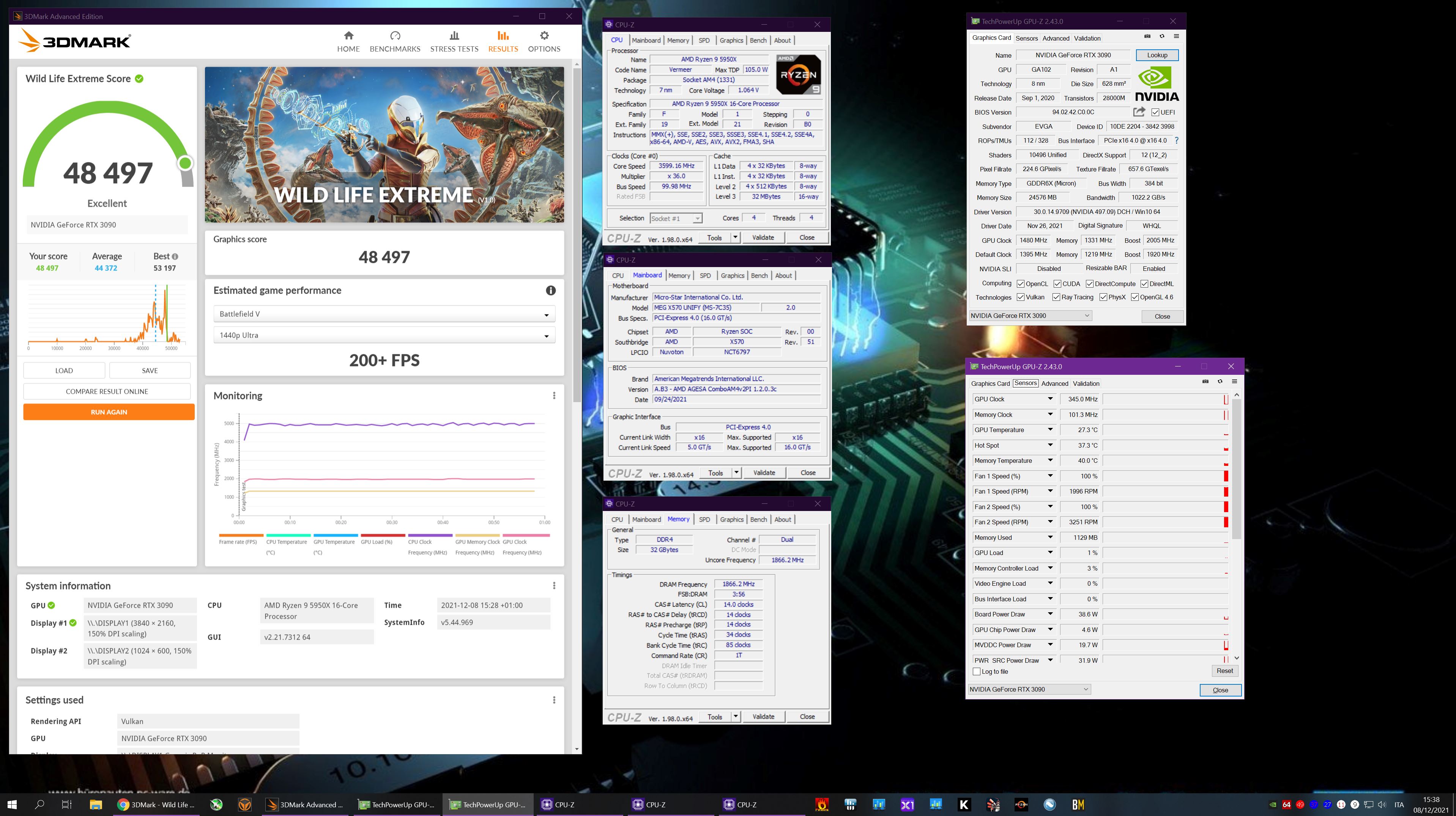
Task: Open Task View on the taskbar
Action: coord(67,804)
